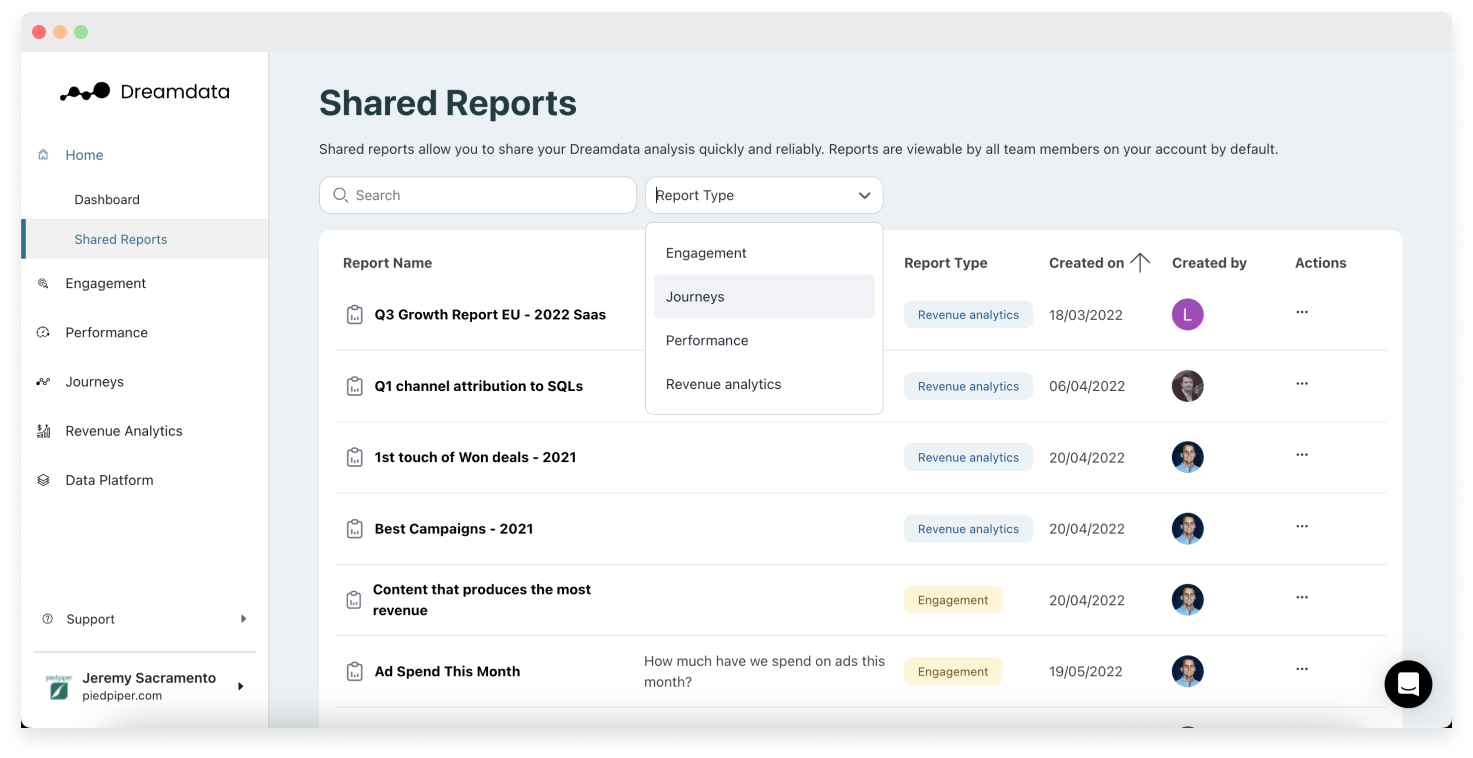Click Jeremy Sacramento account name
Image resolution: width=1473 pixels, height=758 pixels.
coord(149,678)
